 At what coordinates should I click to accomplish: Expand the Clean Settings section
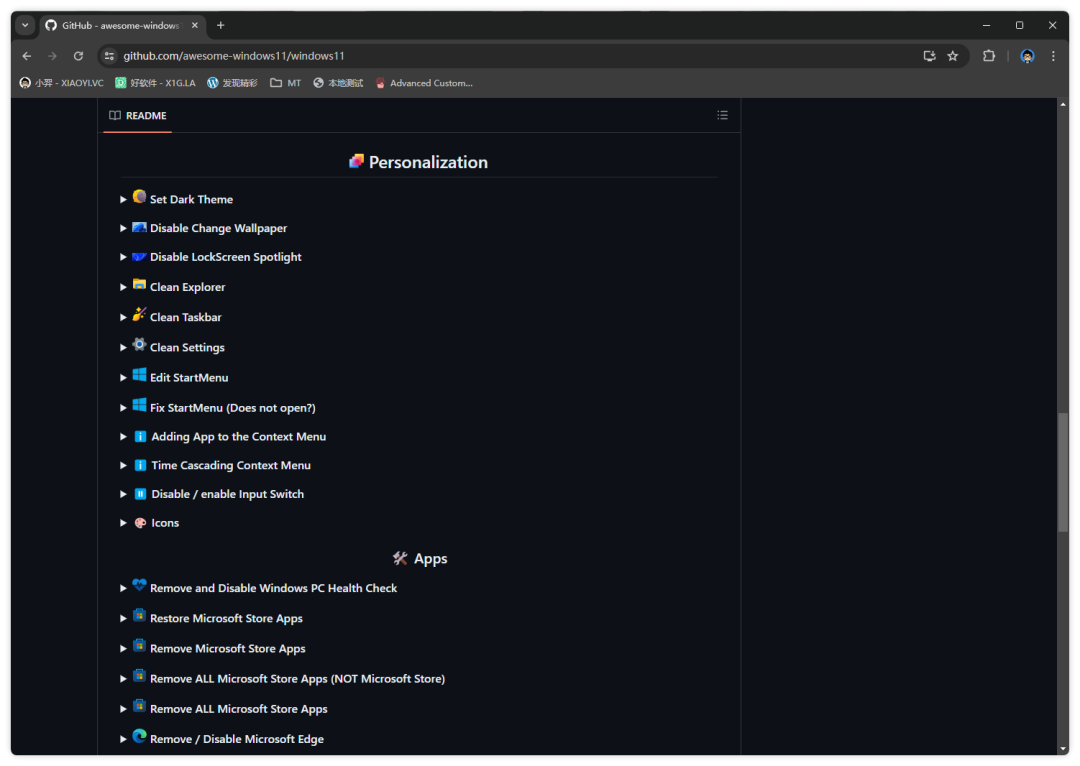(x=123, y=347)
